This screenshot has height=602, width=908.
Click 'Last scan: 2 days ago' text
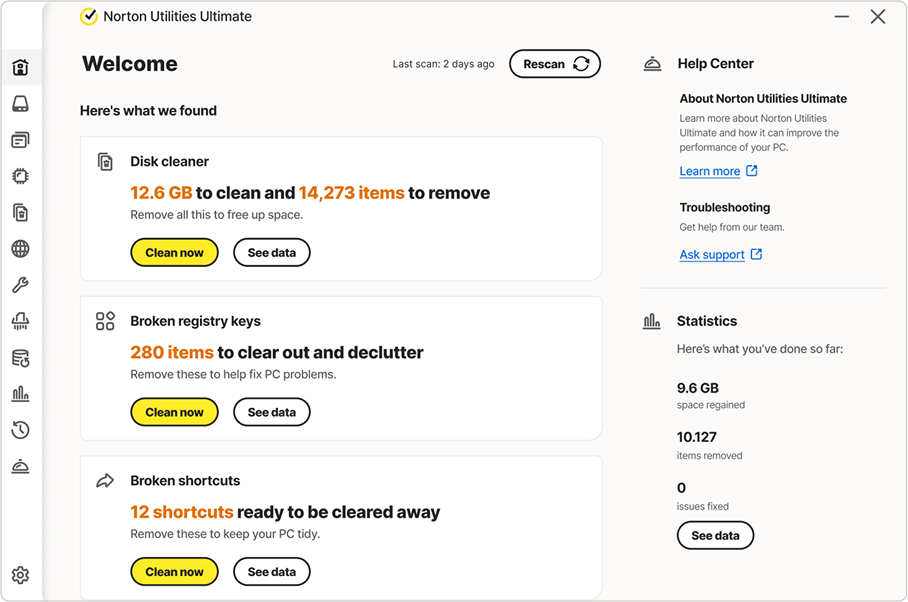[444, 64]
